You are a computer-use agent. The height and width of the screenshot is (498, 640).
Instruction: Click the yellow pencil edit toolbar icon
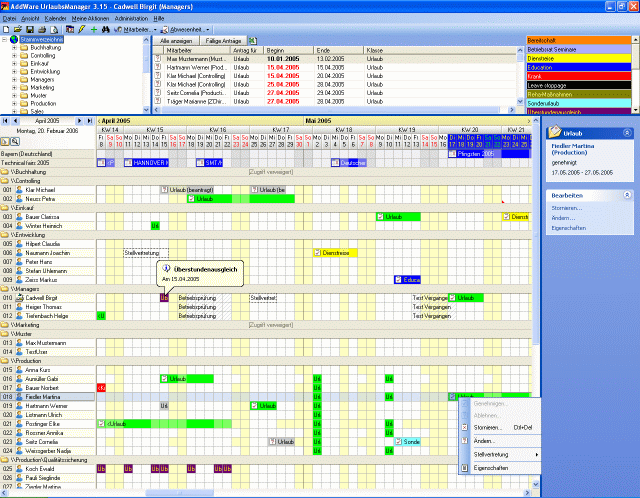pyautogui.click(x=82, y=29)
